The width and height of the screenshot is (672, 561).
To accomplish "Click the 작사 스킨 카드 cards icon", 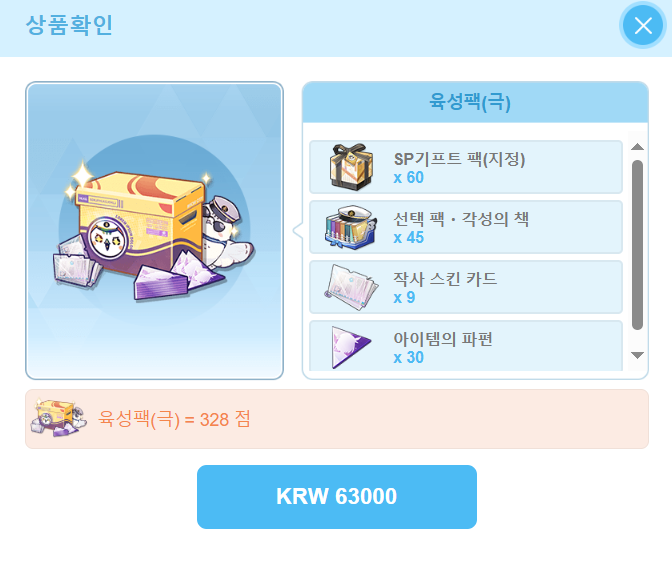I will click(351, 287).
